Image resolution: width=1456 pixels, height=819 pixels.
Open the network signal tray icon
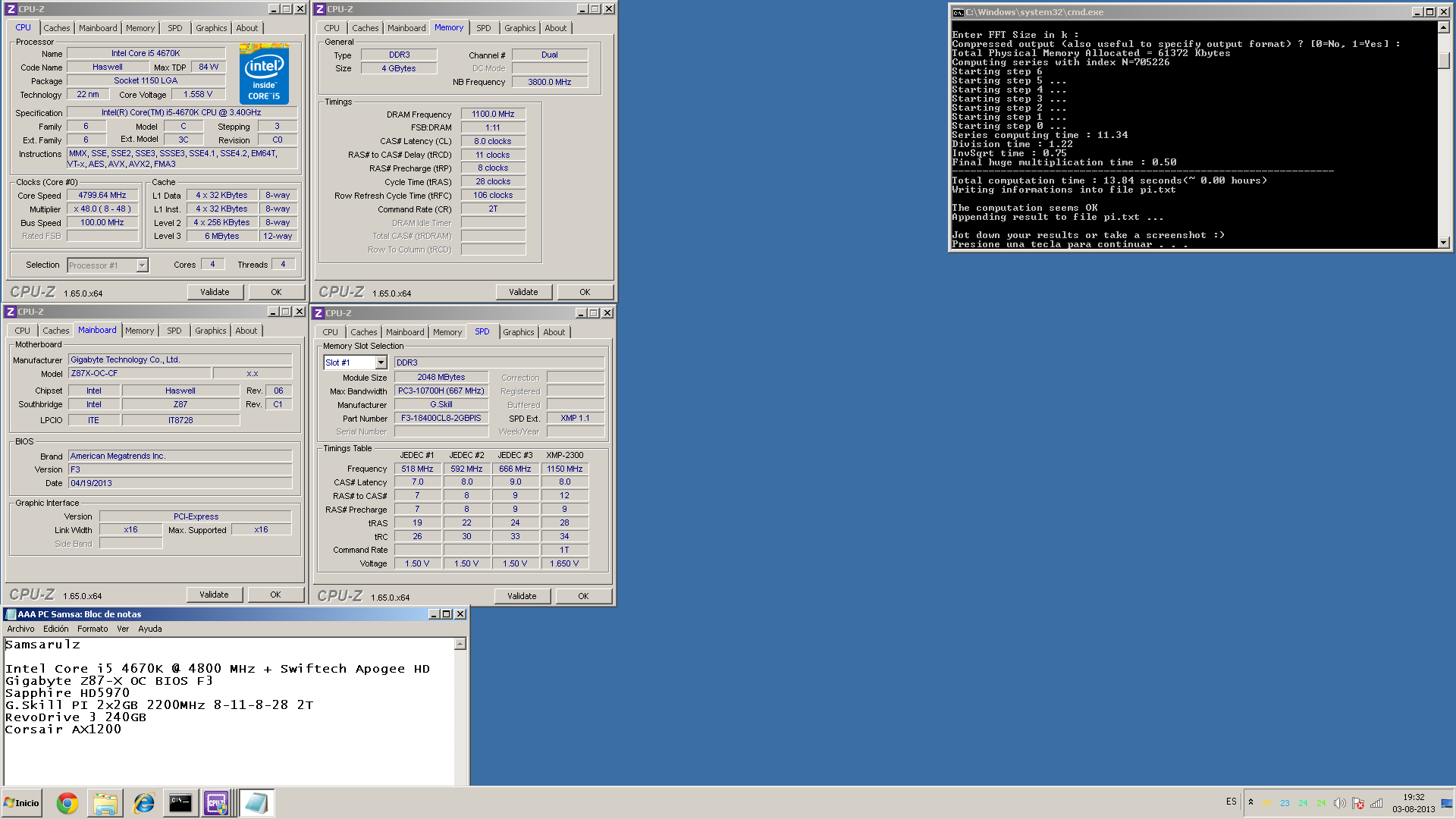1376,803
